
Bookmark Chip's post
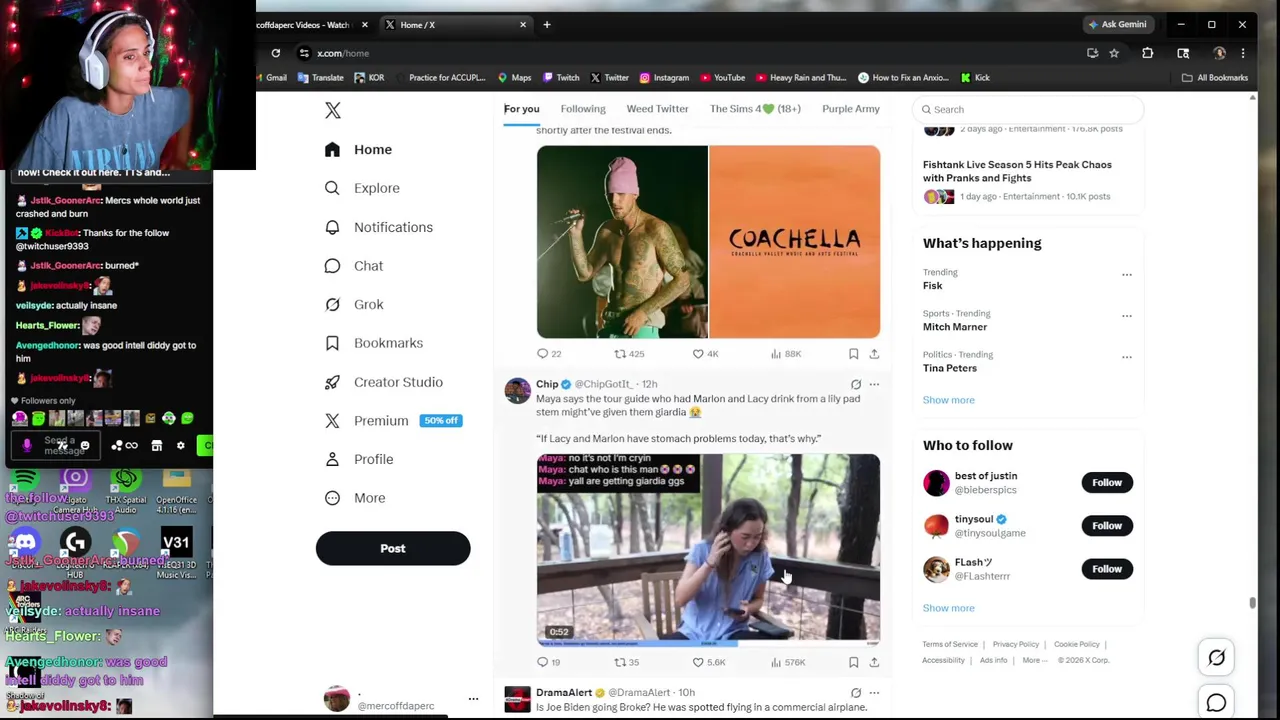click(x=853, y=662)
